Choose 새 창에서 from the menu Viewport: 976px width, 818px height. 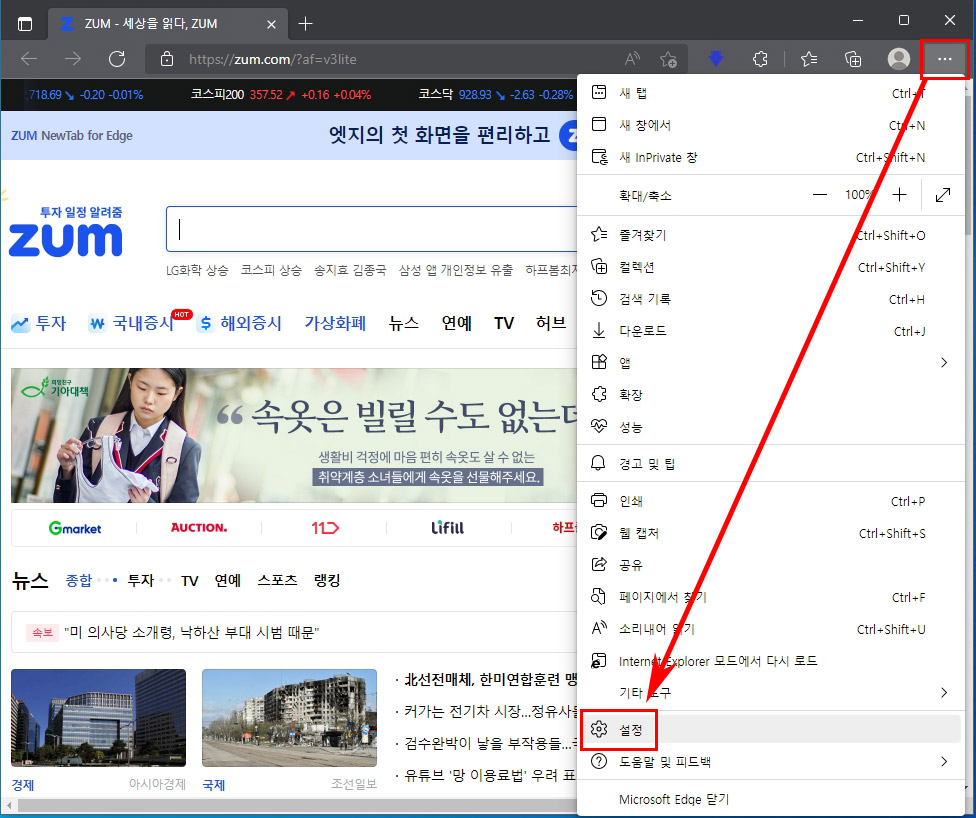[771, 125]
